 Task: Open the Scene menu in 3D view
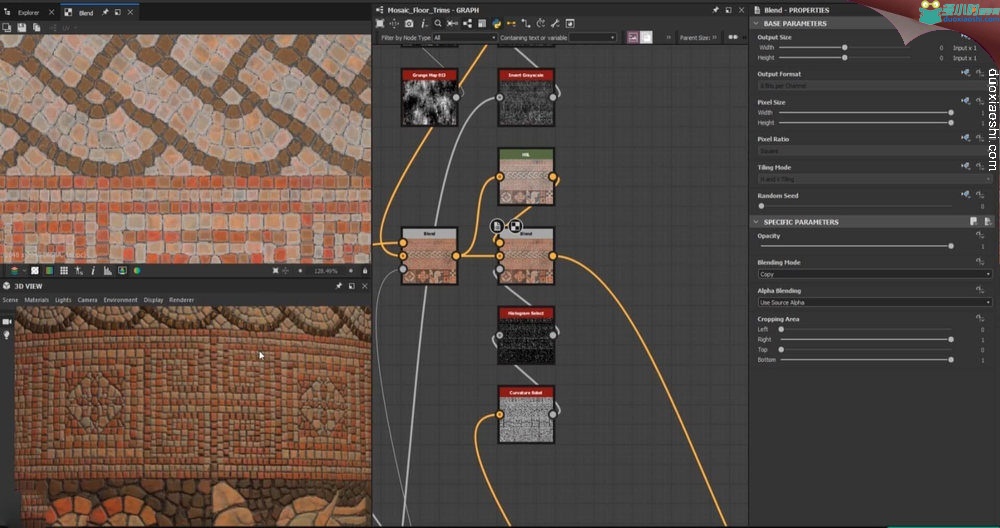point(10,300)
